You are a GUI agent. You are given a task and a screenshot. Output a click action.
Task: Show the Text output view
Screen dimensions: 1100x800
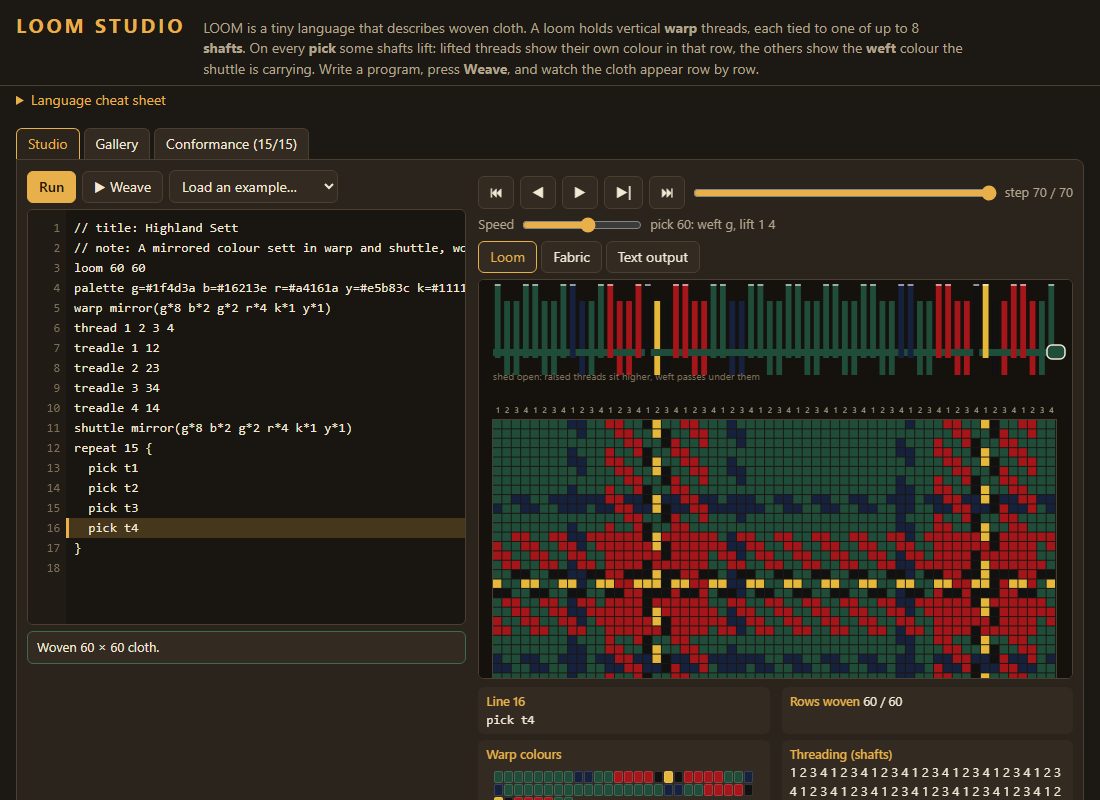click(x=652, y=257)
